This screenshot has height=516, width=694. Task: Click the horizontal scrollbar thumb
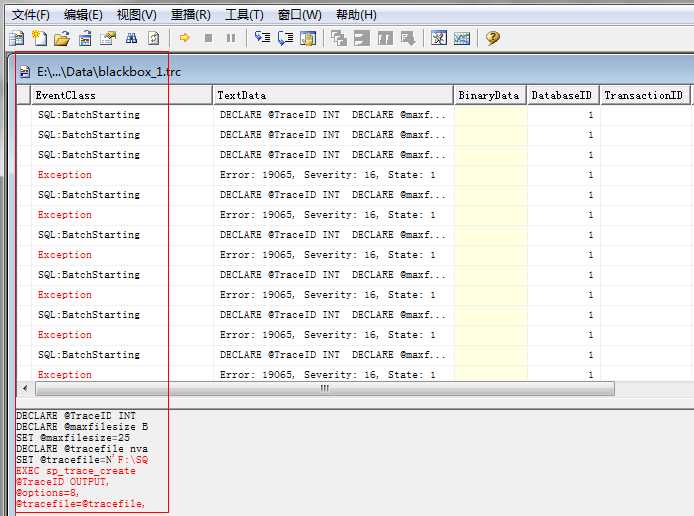pyautogui.click(x=325, y=389)
